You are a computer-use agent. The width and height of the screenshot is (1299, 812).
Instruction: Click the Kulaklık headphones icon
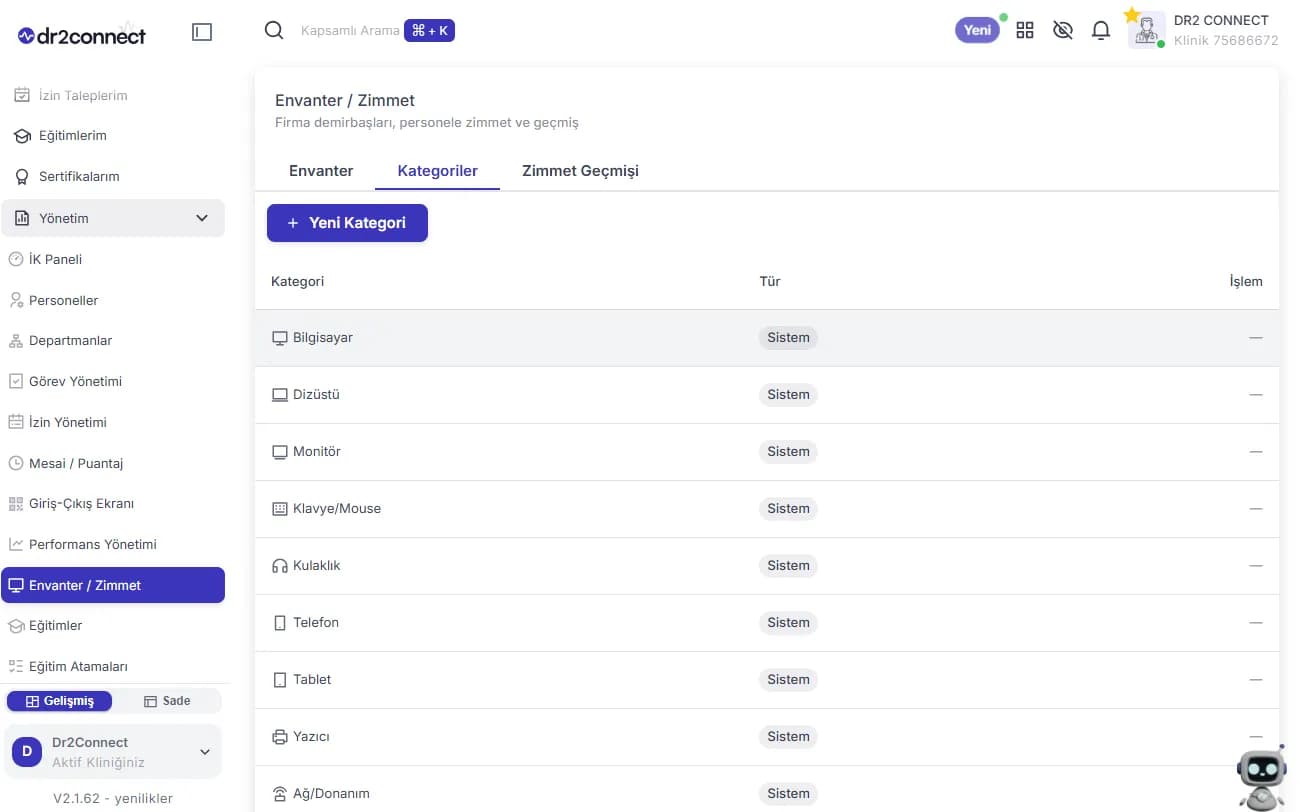click(x=280, y=566)
